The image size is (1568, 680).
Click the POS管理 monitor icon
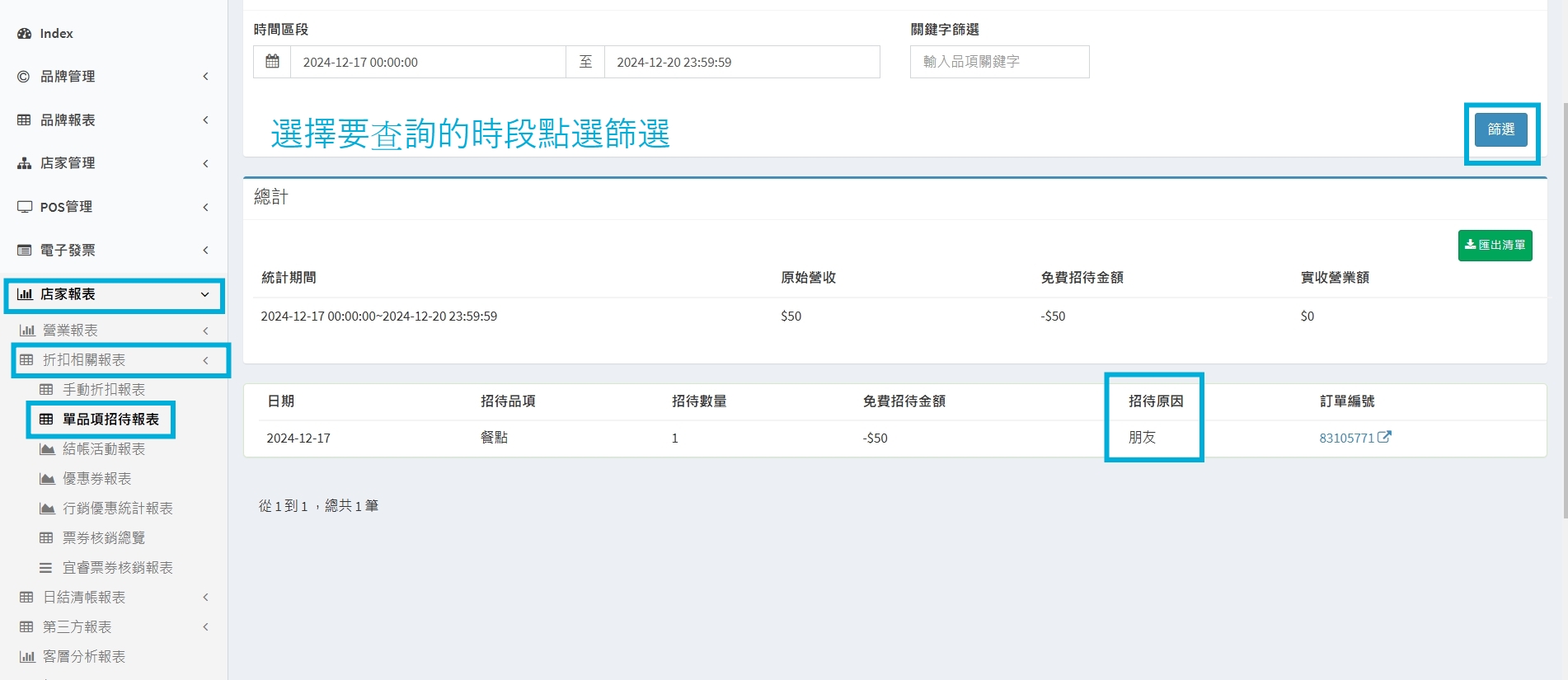tap(24, 207)
